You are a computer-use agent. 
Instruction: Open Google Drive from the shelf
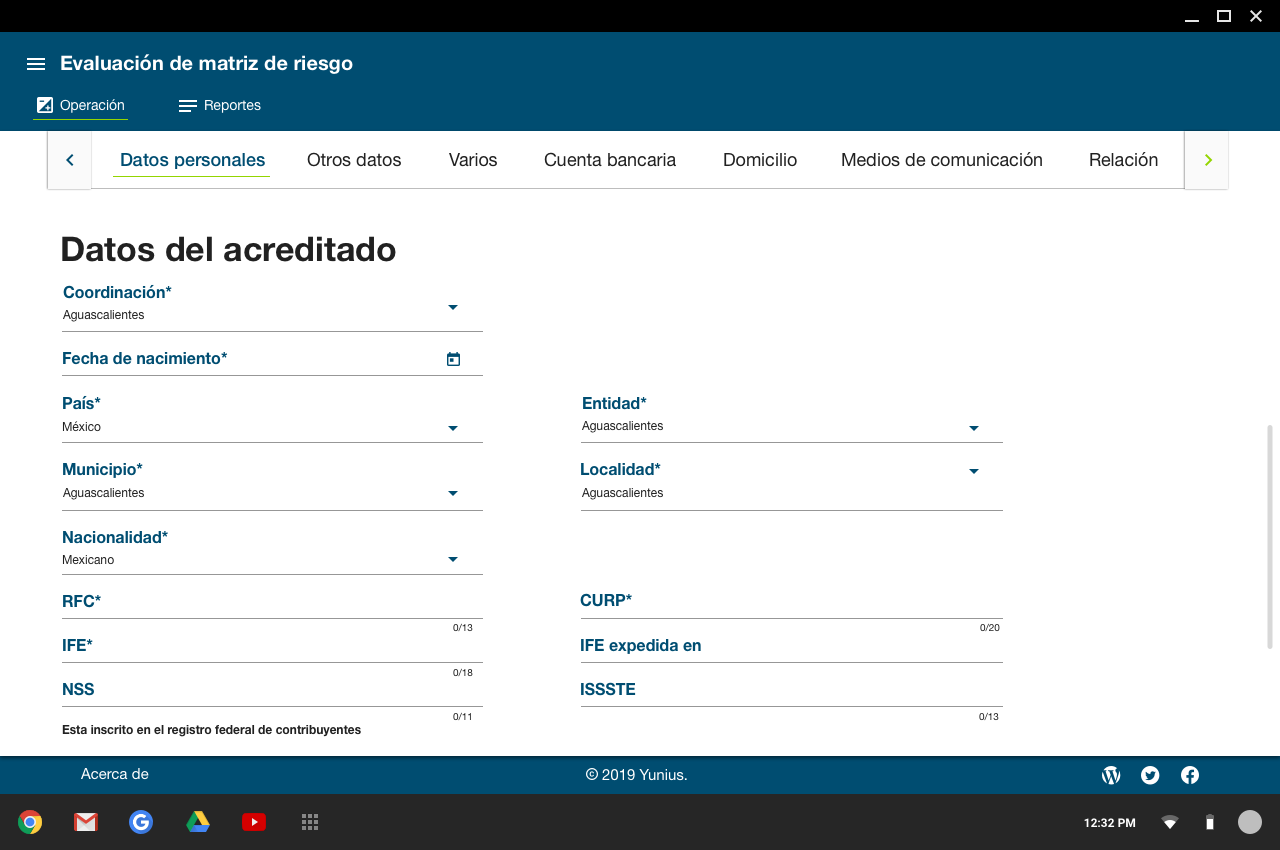[x=198, y=822]
